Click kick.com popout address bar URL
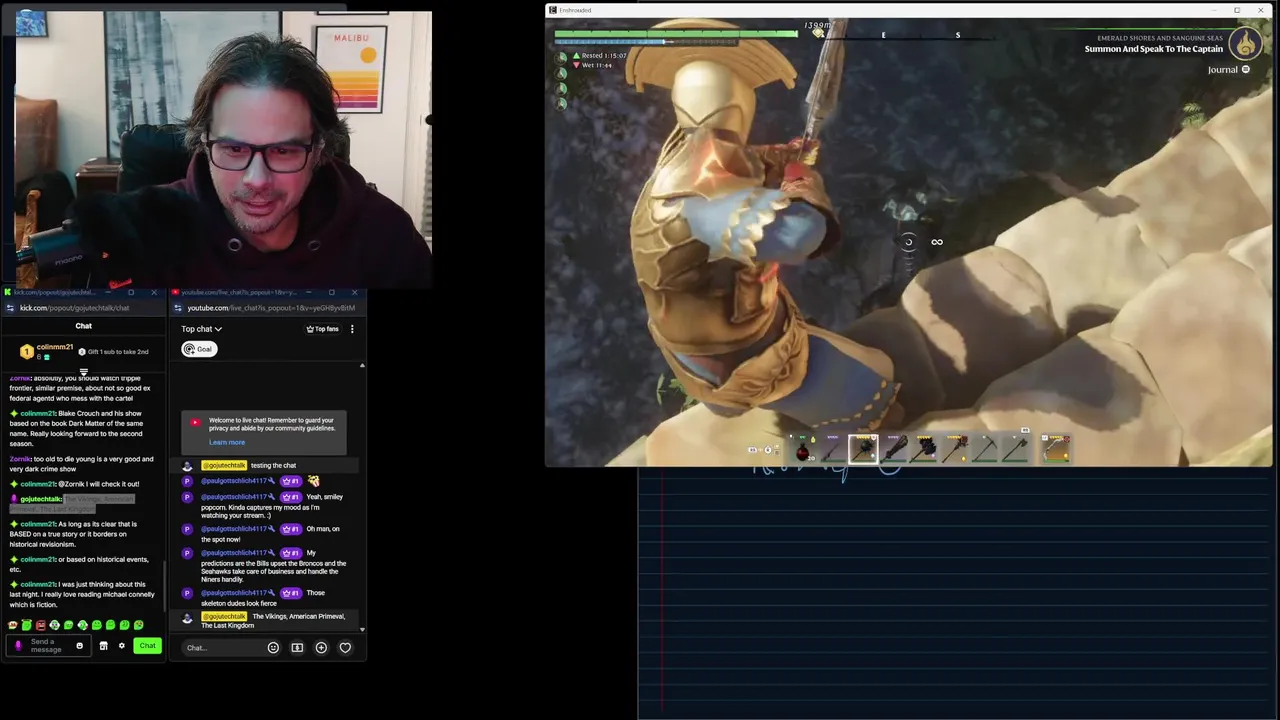This screenshot has height=720, width=1280. tap(74, 308)
